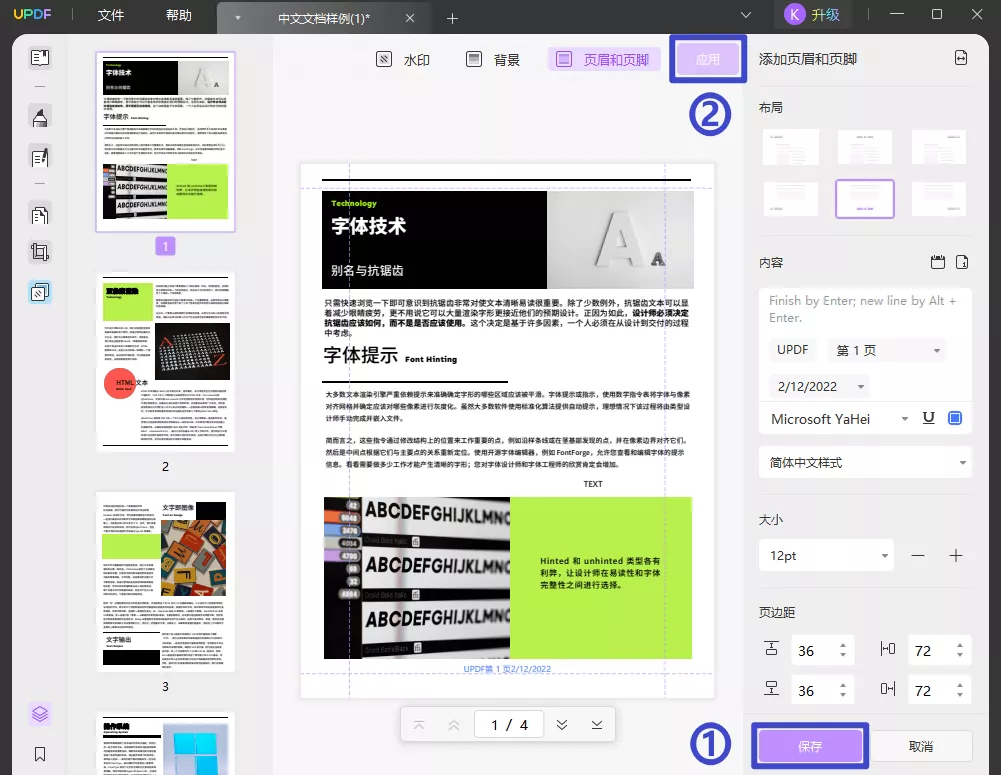This screenshot has height=775, width=1001.
Task: Step the left margin 72 value
Action: (x=960, y=651)
